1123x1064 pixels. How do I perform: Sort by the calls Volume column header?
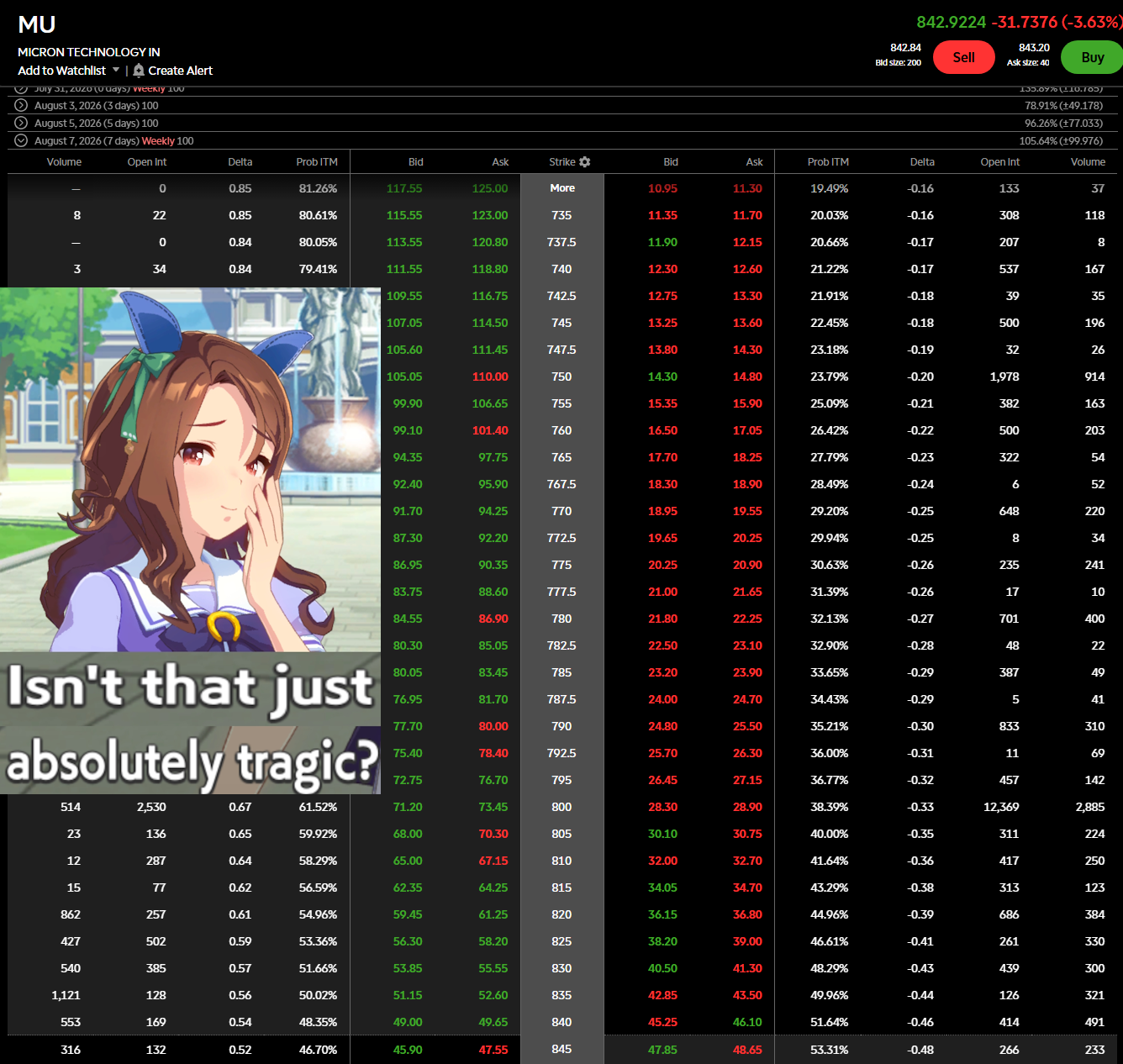click(64, 162)
